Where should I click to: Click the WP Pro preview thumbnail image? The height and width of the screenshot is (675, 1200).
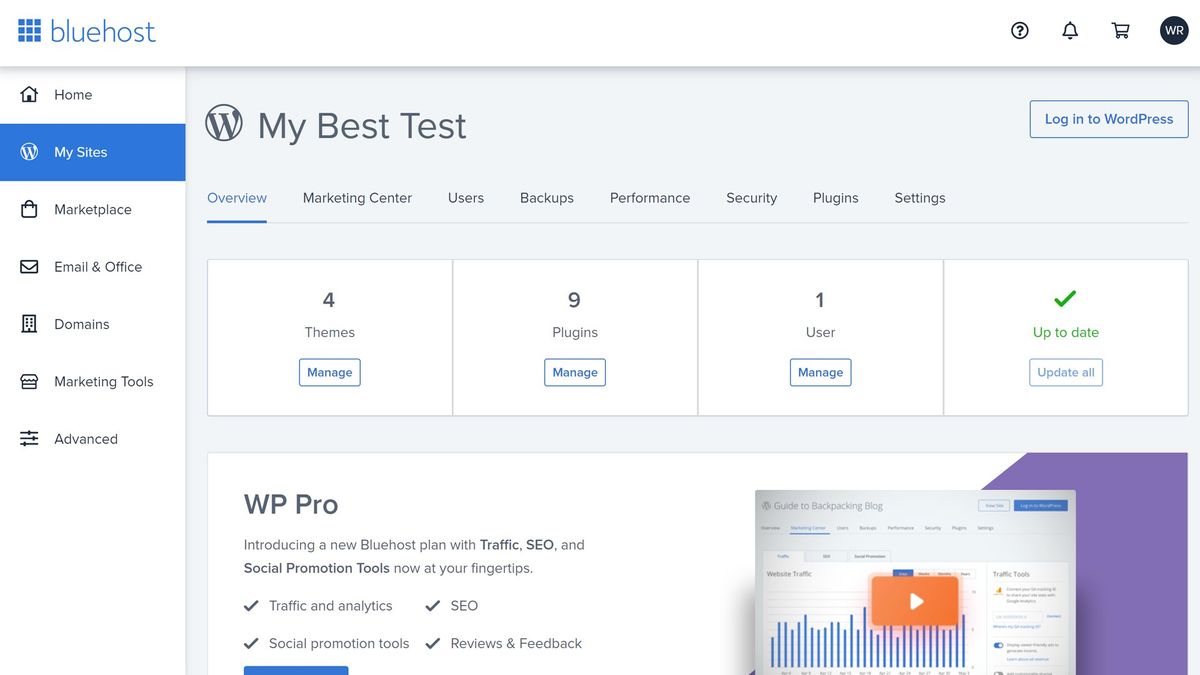pos(915,582)
